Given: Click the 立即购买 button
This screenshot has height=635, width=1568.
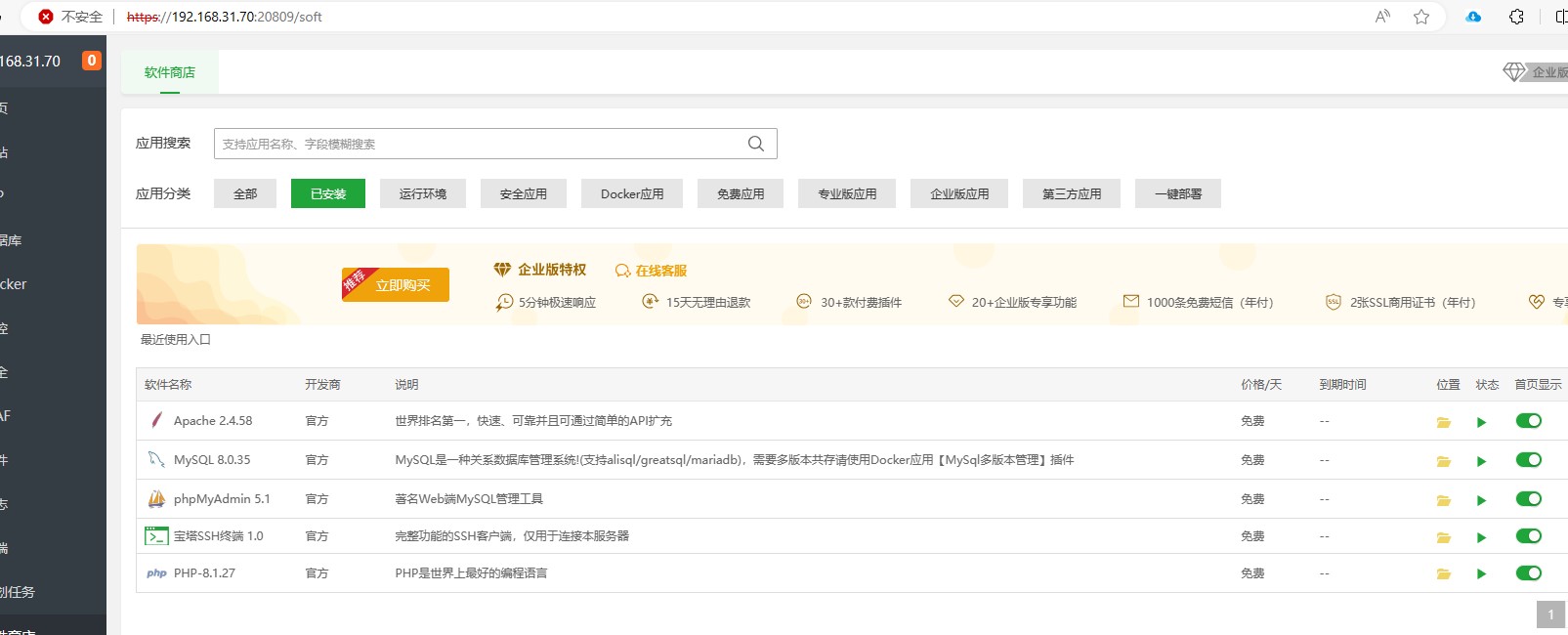Looking at the screenshot, I should tap(396, 284).
